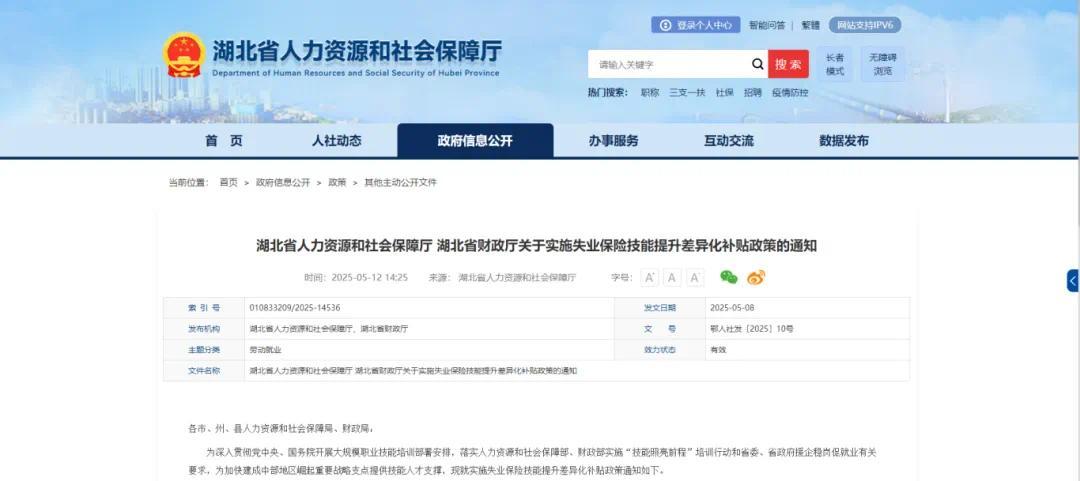Click the 发布机构 label cell

204,329
